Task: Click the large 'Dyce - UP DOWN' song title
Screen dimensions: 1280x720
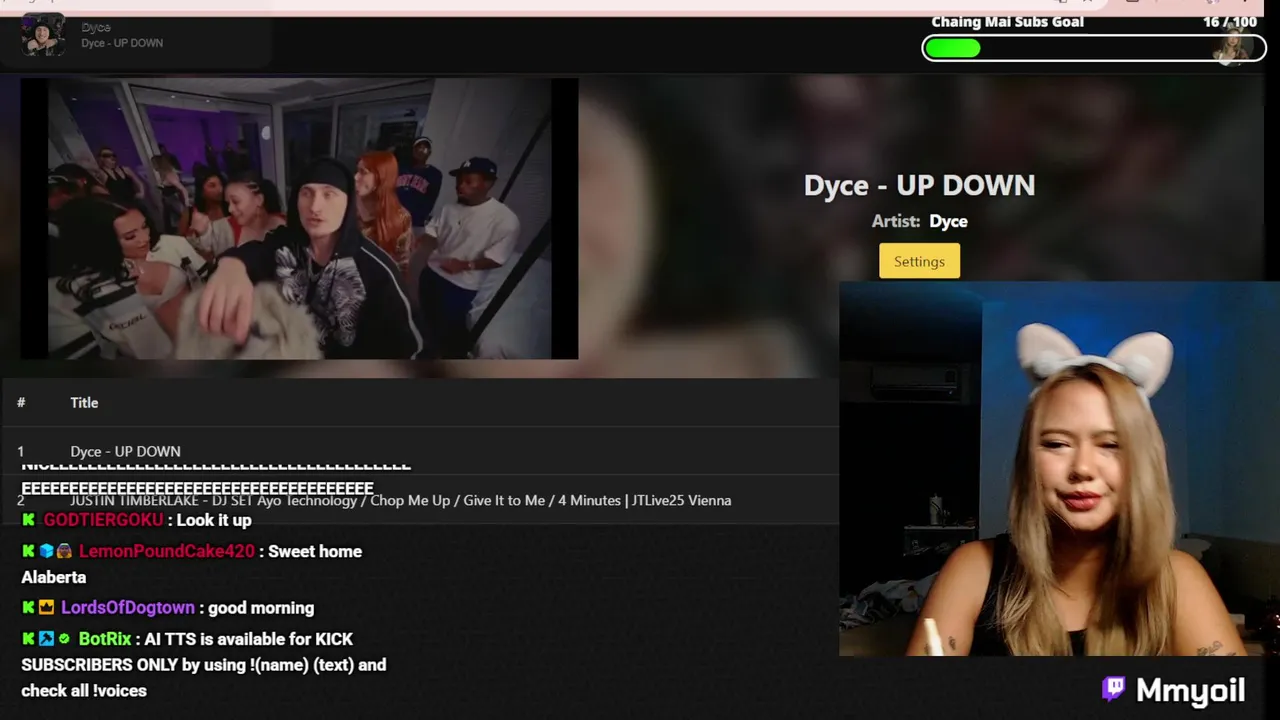Action: (x=919, y=185)
